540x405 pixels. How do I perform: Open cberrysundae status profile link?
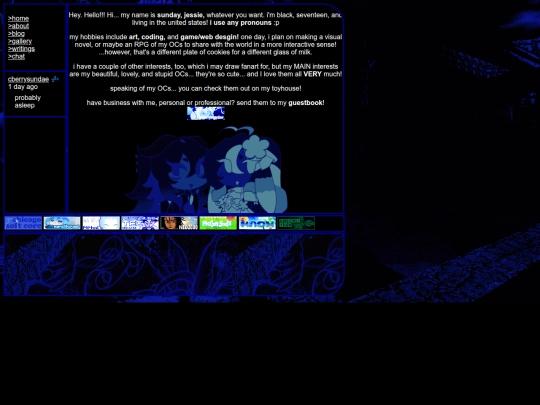(x=28, y=79)
